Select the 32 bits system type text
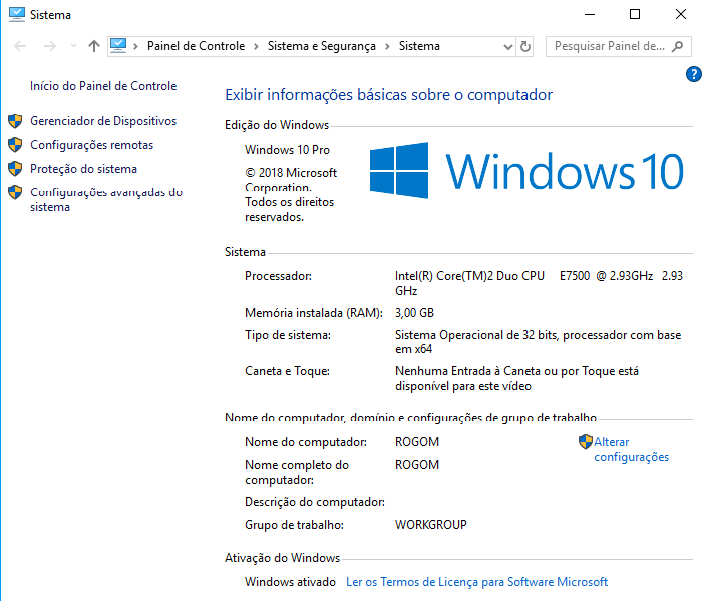 (x=538, y=342)
